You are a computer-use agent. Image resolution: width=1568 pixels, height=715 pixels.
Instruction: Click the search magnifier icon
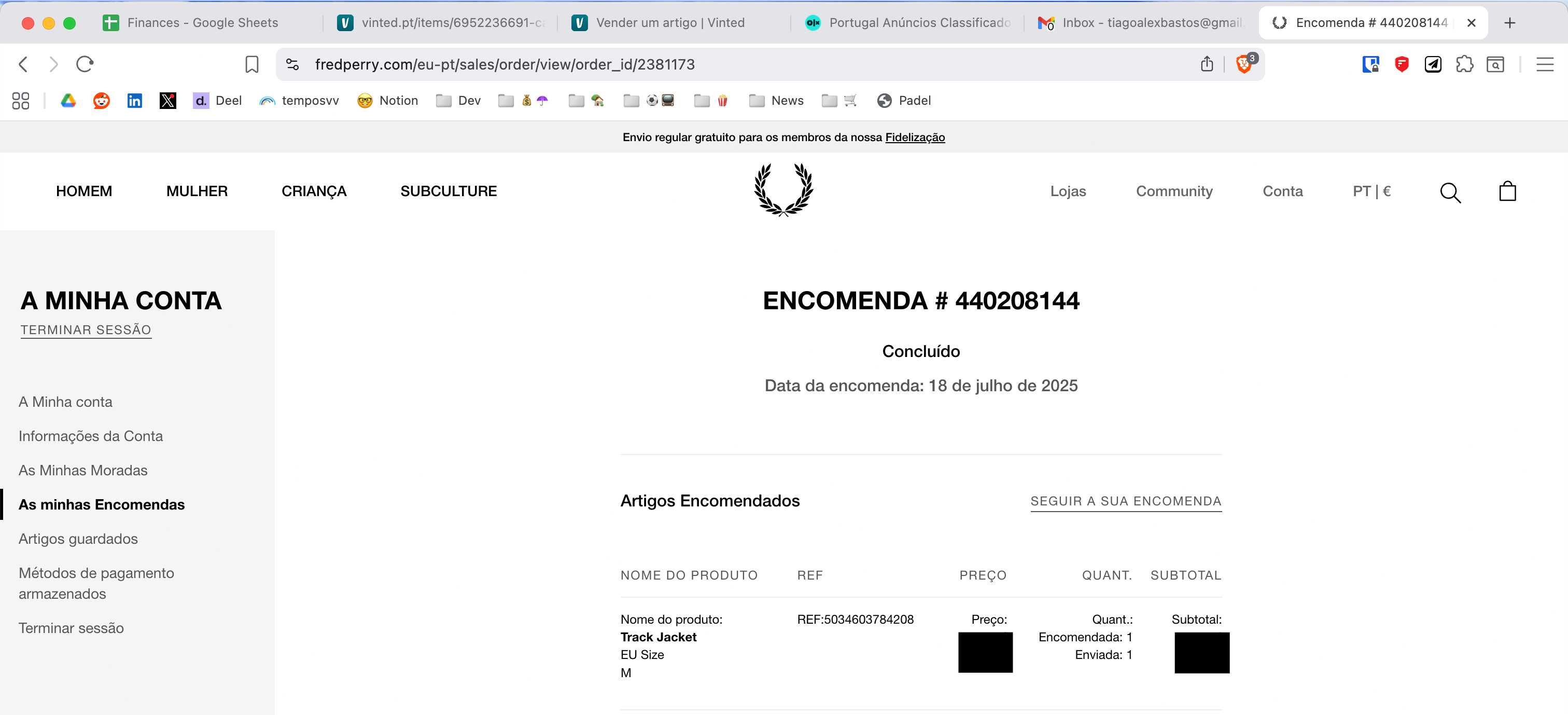[1450, 192]
